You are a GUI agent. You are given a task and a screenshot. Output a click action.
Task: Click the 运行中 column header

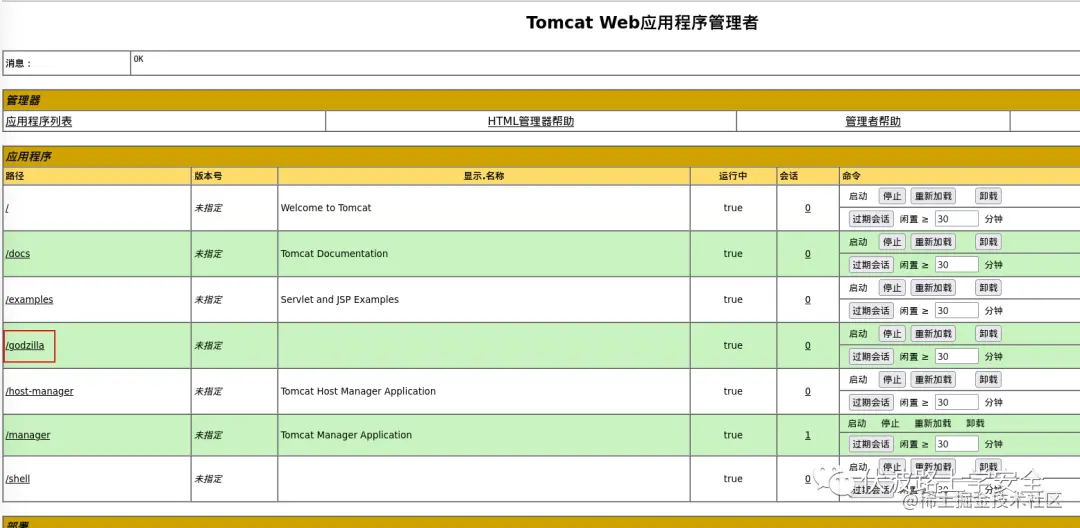[733, 176]
